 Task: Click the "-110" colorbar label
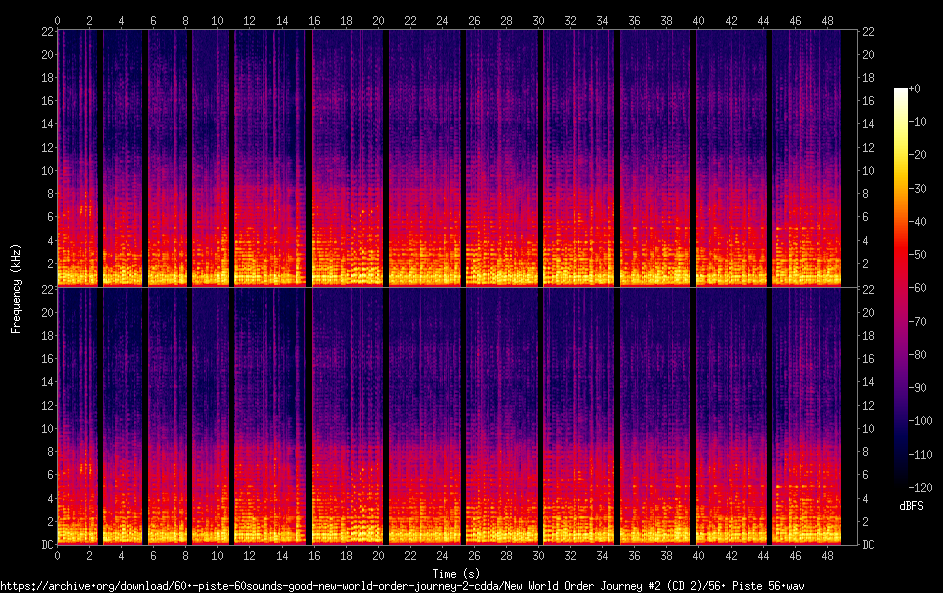coord(920,455)
